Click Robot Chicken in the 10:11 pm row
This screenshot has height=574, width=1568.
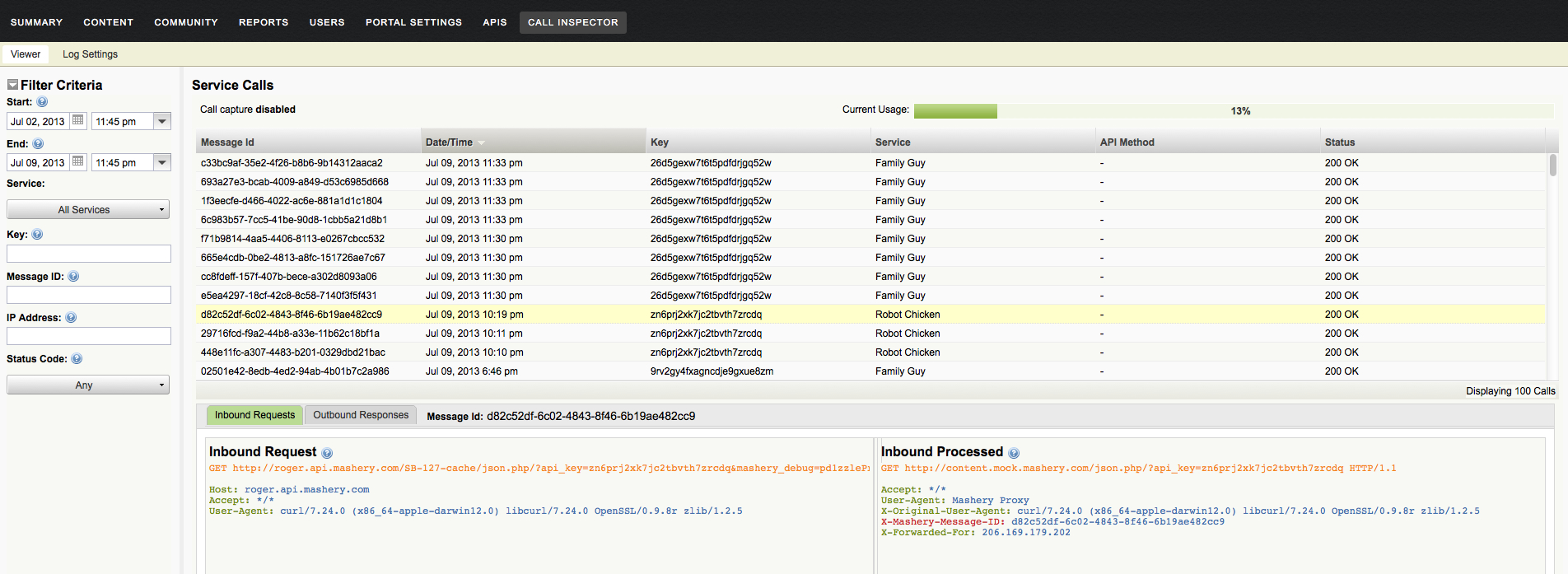(x=908, y=334)
